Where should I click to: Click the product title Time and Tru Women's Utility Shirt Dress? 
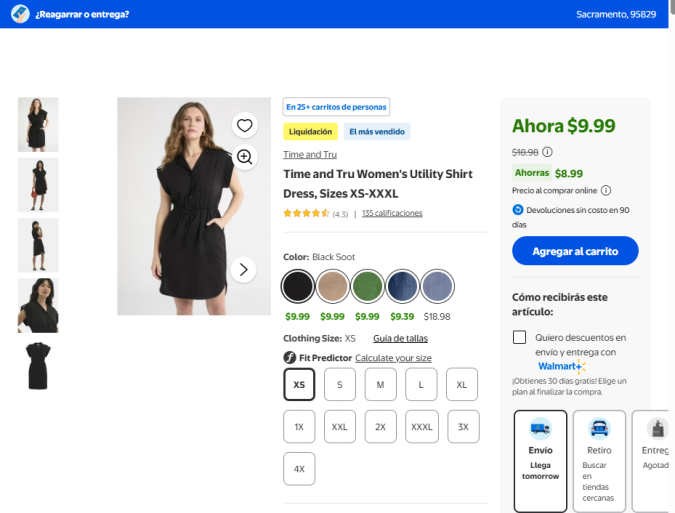378,184
